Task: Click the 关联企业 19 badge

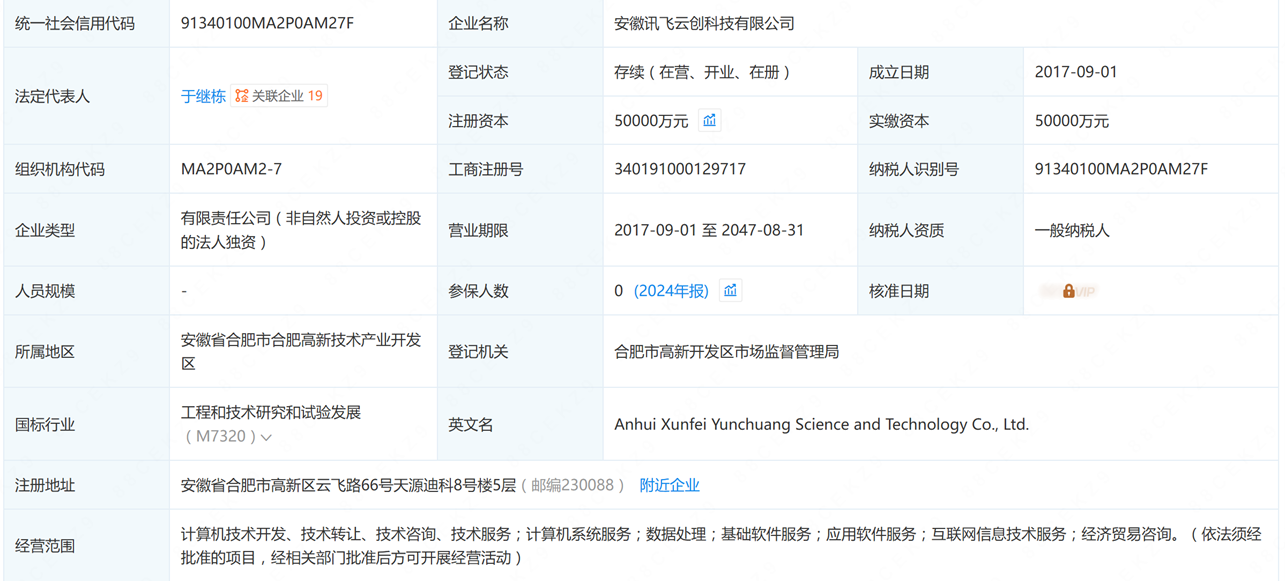Action: 286,96
